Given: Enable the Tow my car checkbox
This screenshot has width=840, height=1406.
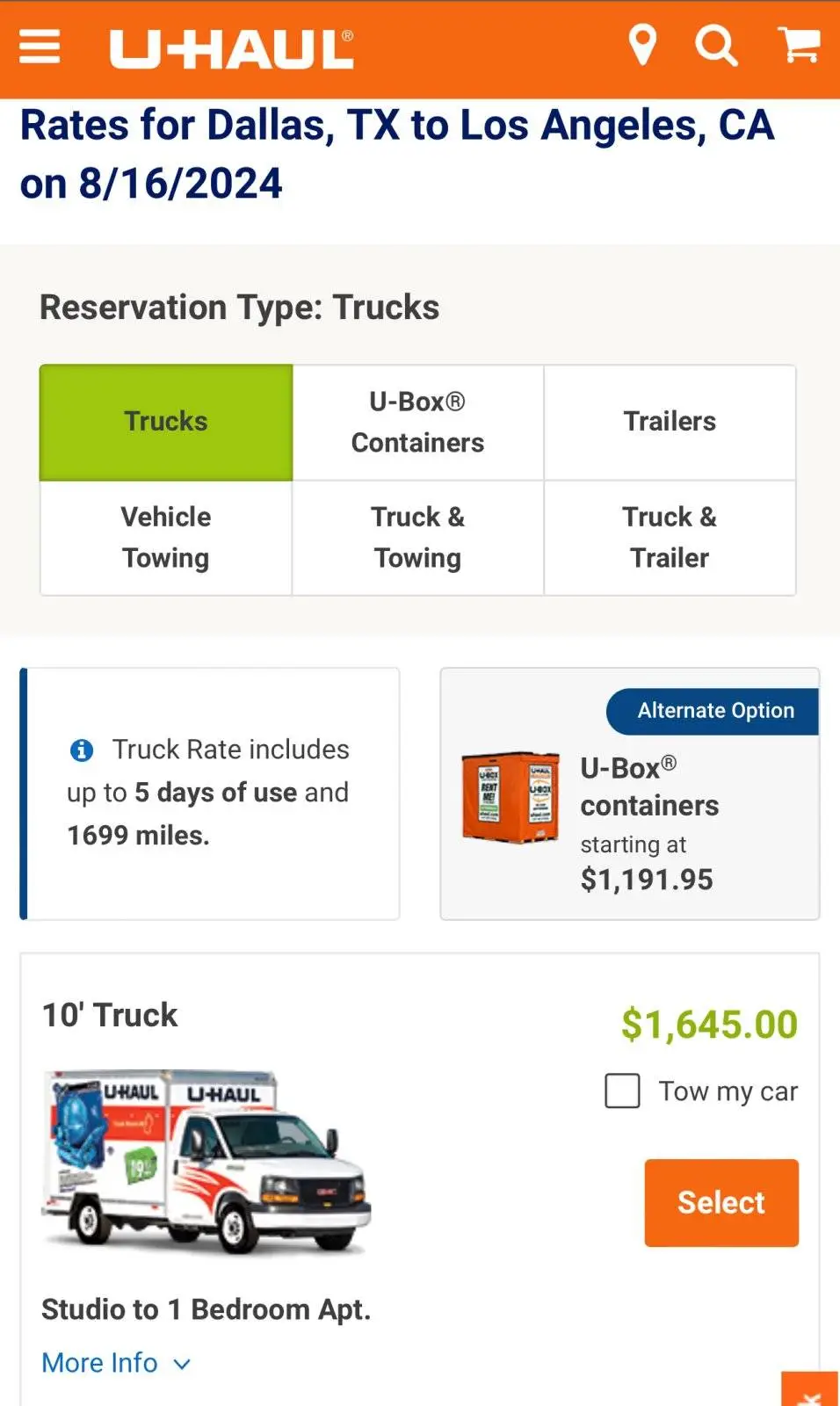Looking at the screenshot, I should (622, 1091).
